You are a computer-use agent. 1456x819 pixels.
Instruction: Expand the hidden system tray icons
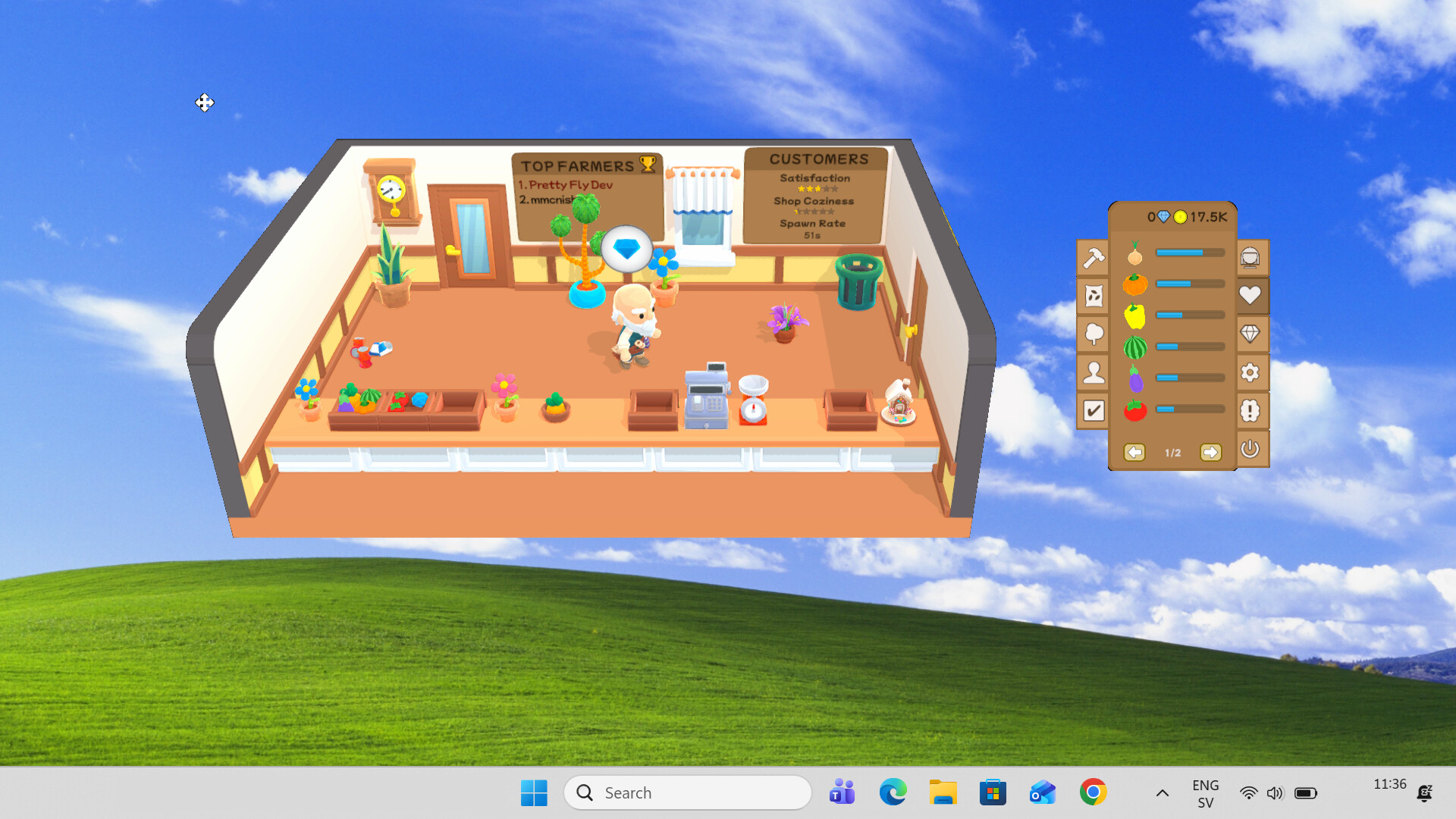coord(1162,793)
